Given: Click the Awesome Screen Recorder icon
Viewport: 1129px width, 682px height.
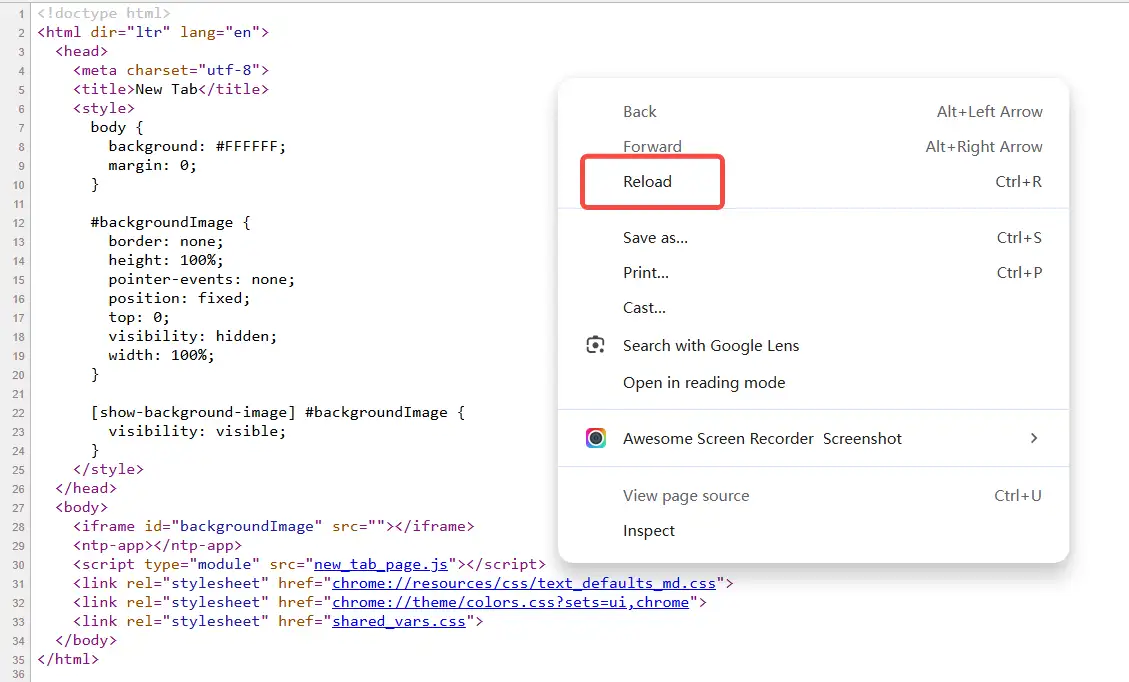Looking at the screenshot, I should pos(595,438).
